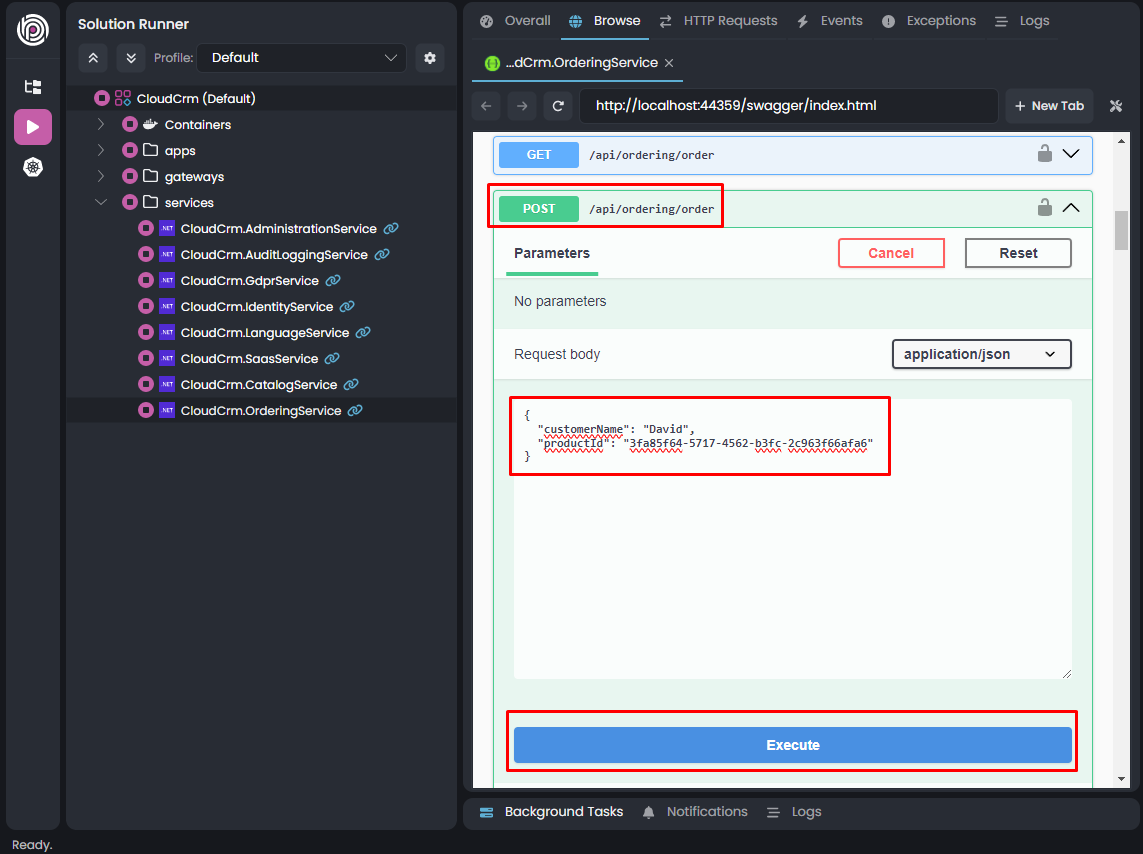The image size is (1143, 854).
Task: Collapse all tree nodes with the double-up chevron
Action: pos(92,58)
